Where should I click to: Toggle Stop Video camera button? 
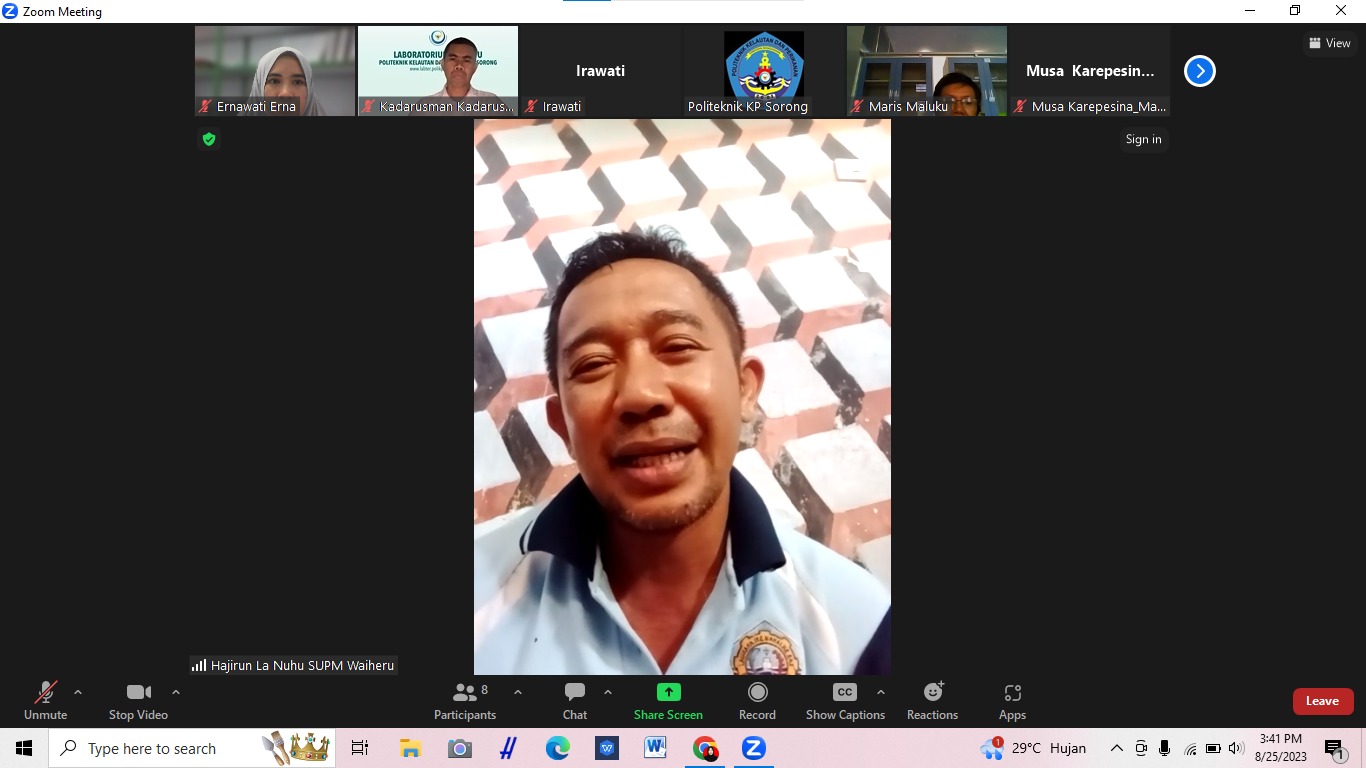point(138,701)
